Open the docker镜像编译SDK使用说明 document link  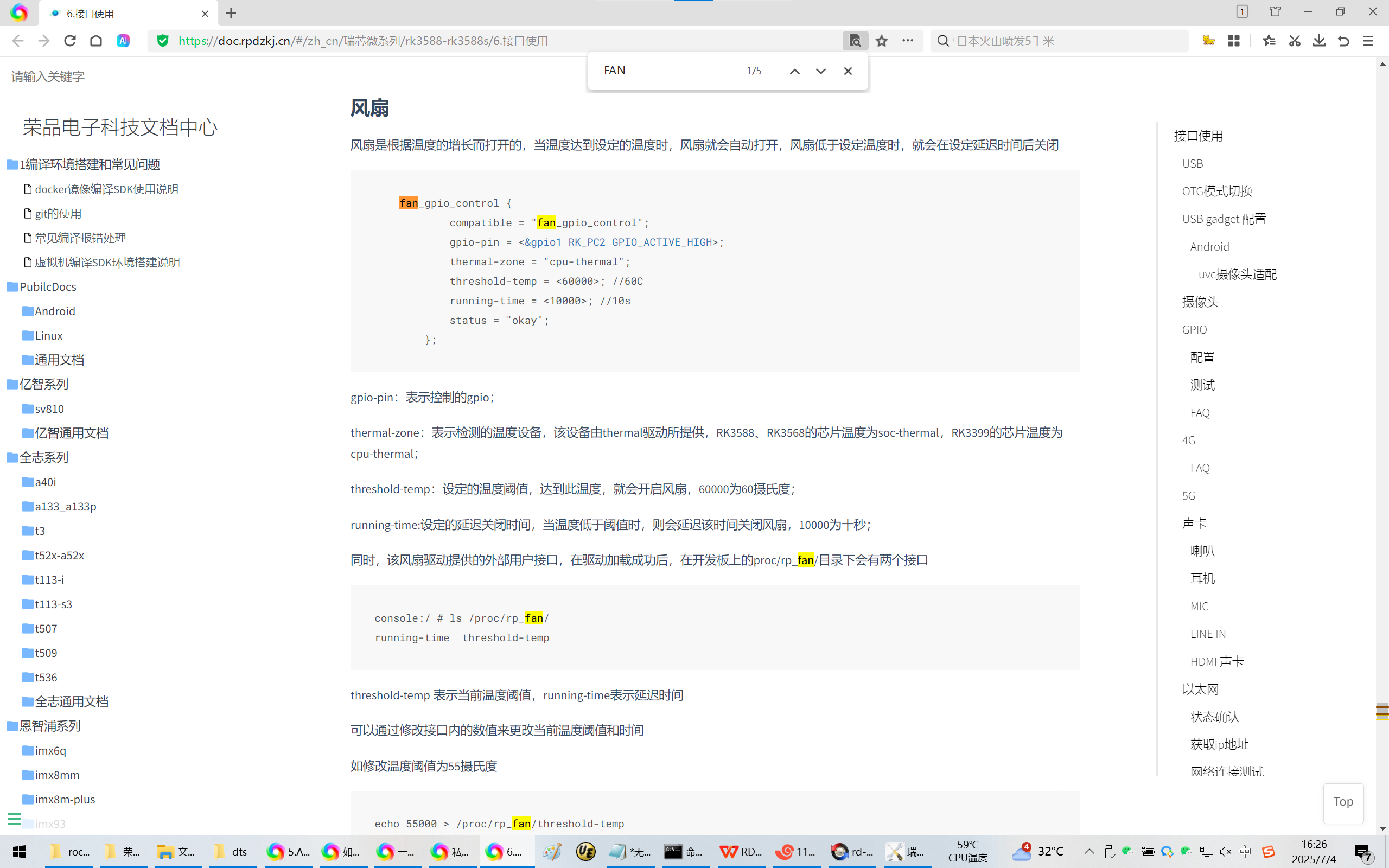(107, 189)
